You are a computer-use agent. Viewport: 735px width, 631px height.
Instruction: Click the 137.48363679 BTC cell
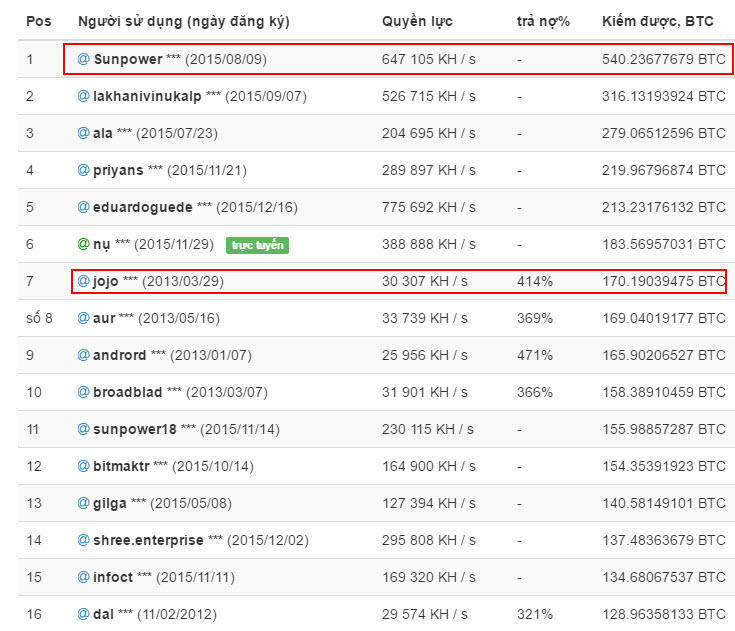664,541
